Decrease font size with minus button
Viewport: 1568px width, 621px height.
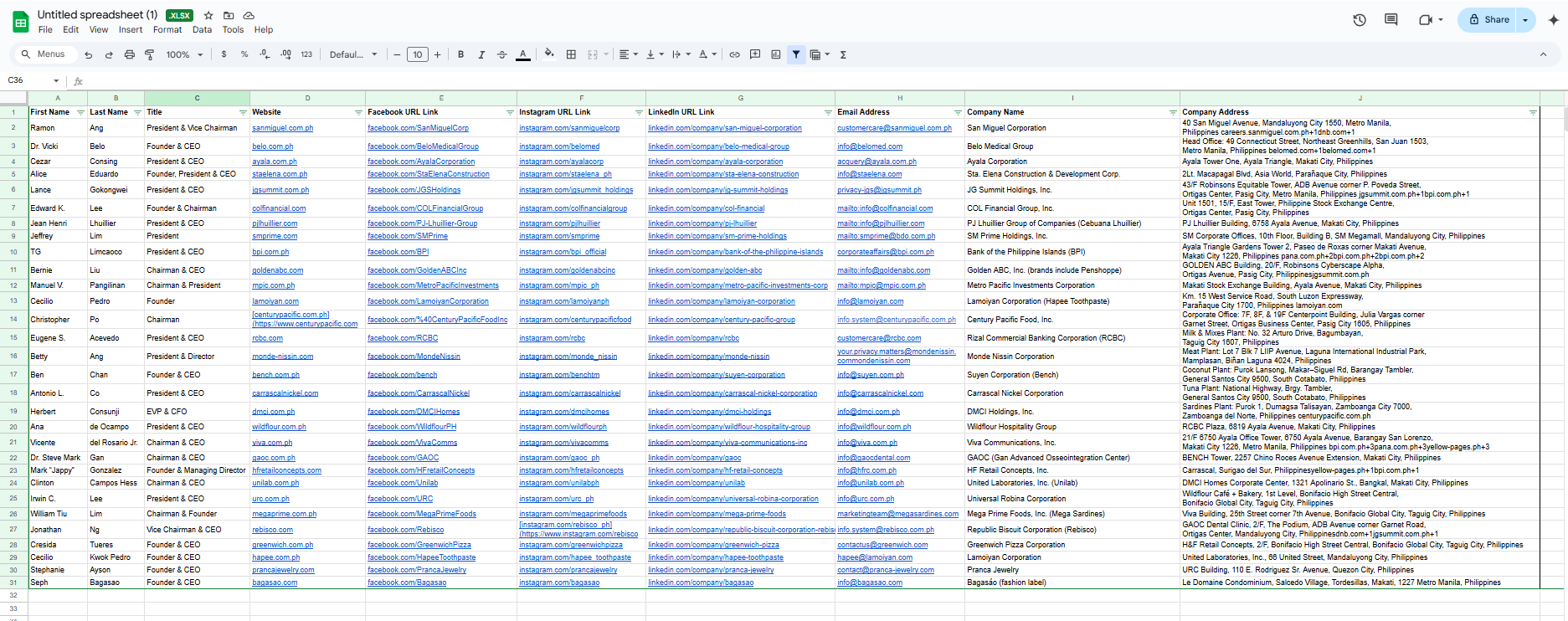pos(397,54)
